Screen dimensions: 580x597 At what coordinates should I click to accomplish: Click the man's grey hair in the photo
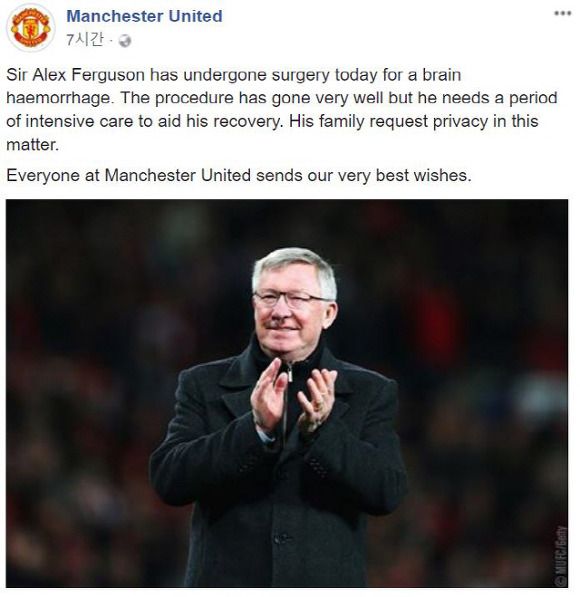coord(296,267)
